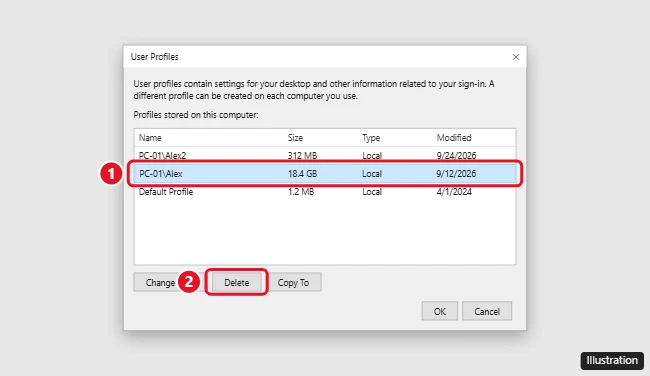Screen dimensions: 650x376
Task: Click the 4/1/2024 modified date
Action: (x=454, y=192)
